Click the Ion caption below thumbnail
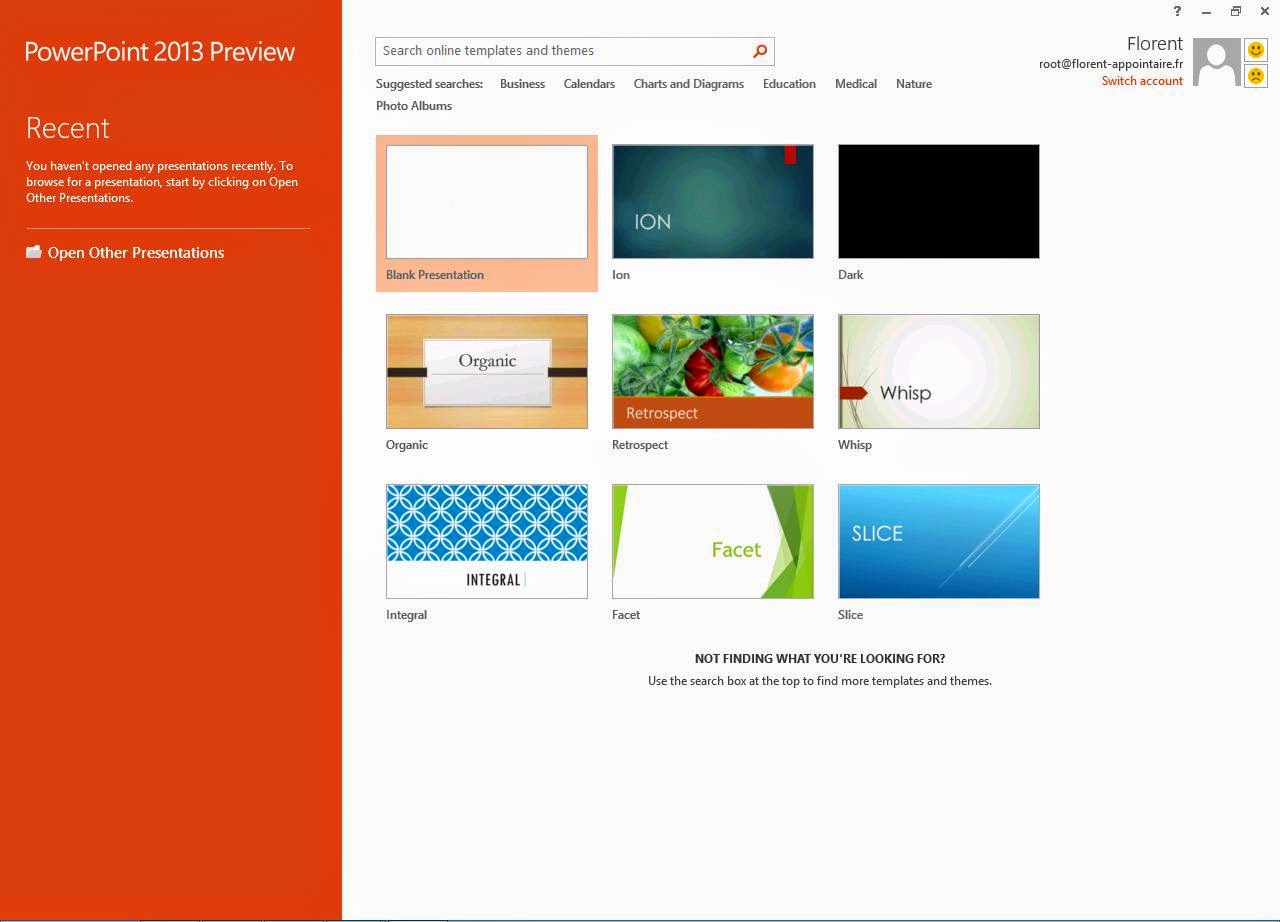The height and width of the screenshot is (922, 1280). [x=621, y=275]
